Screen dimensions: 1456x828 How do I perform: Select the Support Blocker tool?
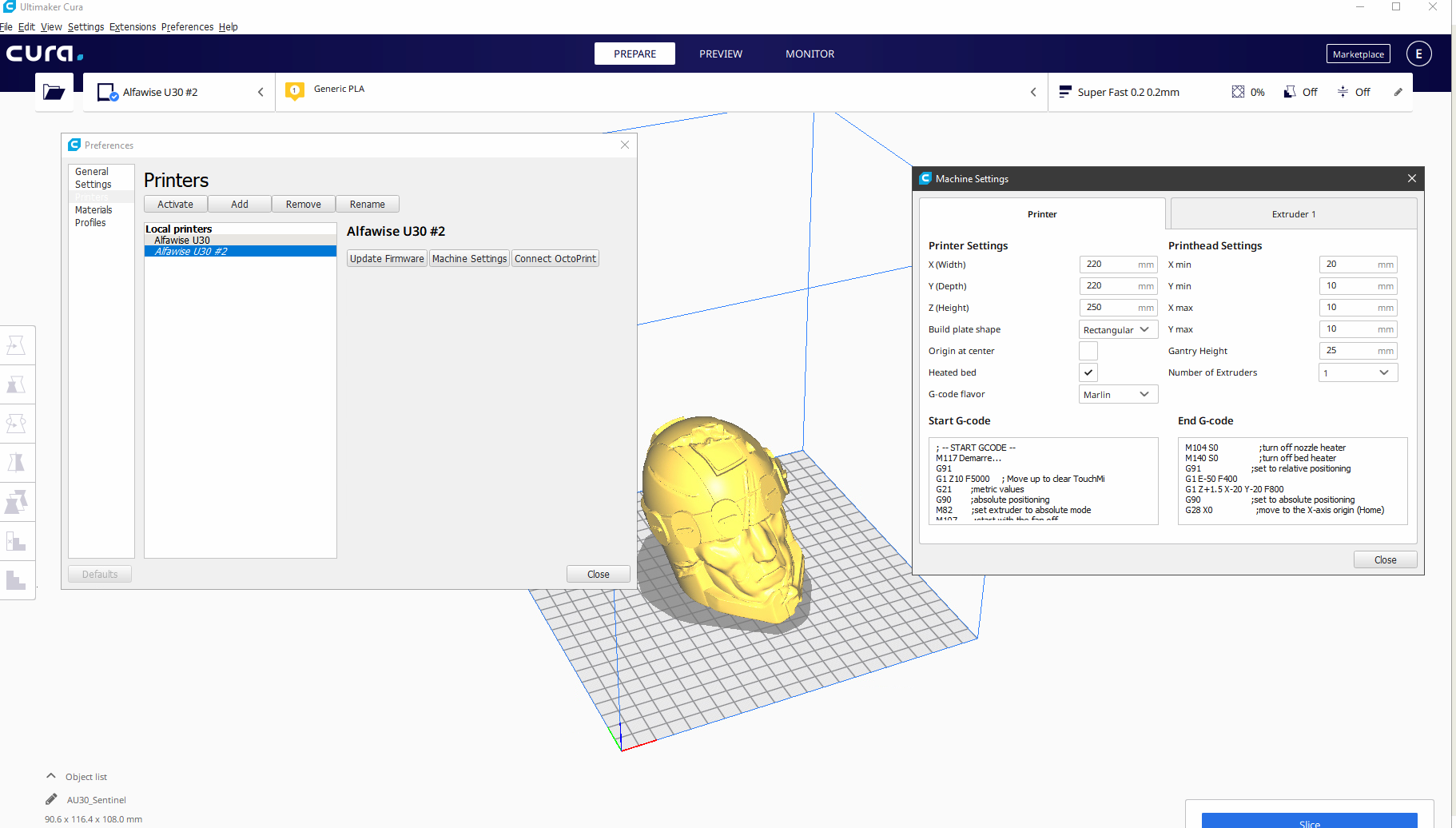pos(16,541)
